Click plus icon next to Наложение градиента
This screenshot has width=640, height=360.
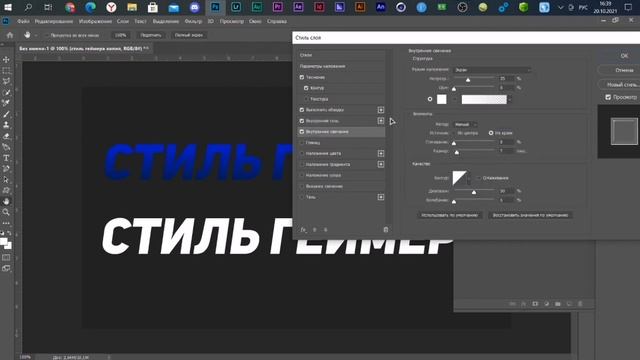381,164
